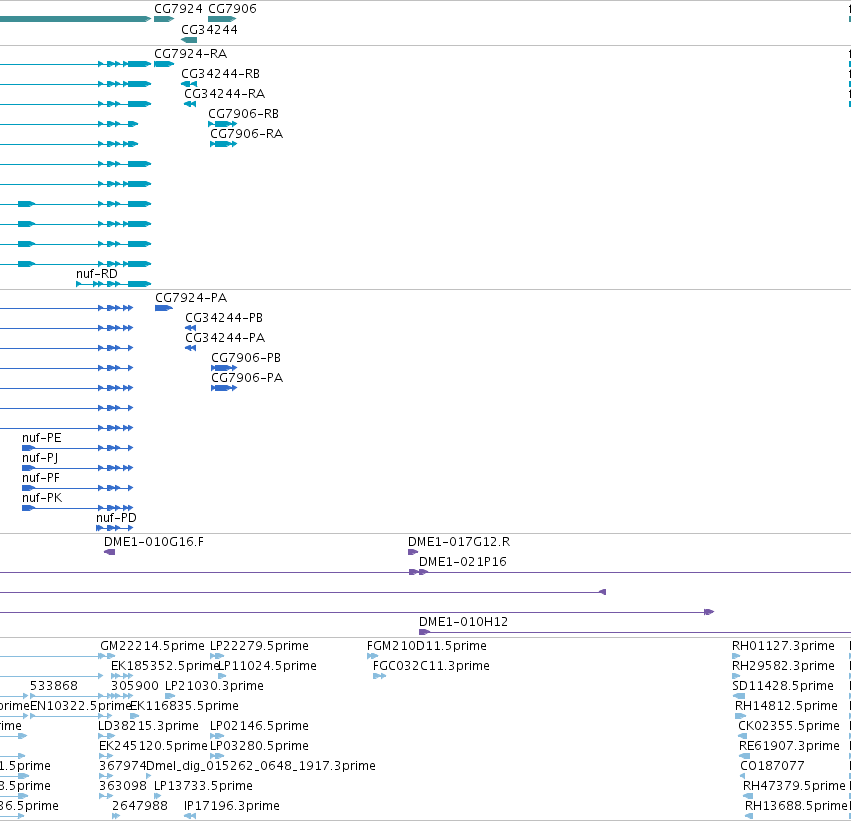Select protein CG7924-PA
Viewport: 851px width, 821px height.
click(164, 308)
